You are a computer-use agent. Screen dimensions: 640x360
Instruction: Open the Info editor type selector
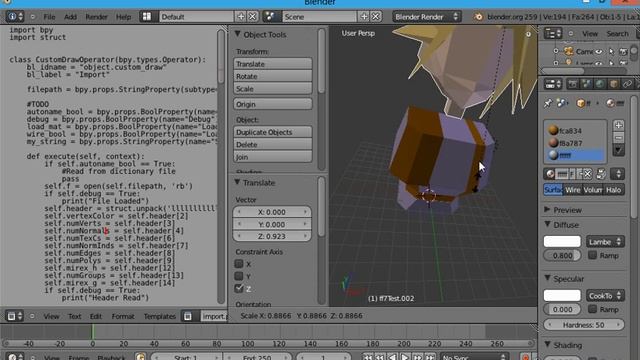click(16, 17)
